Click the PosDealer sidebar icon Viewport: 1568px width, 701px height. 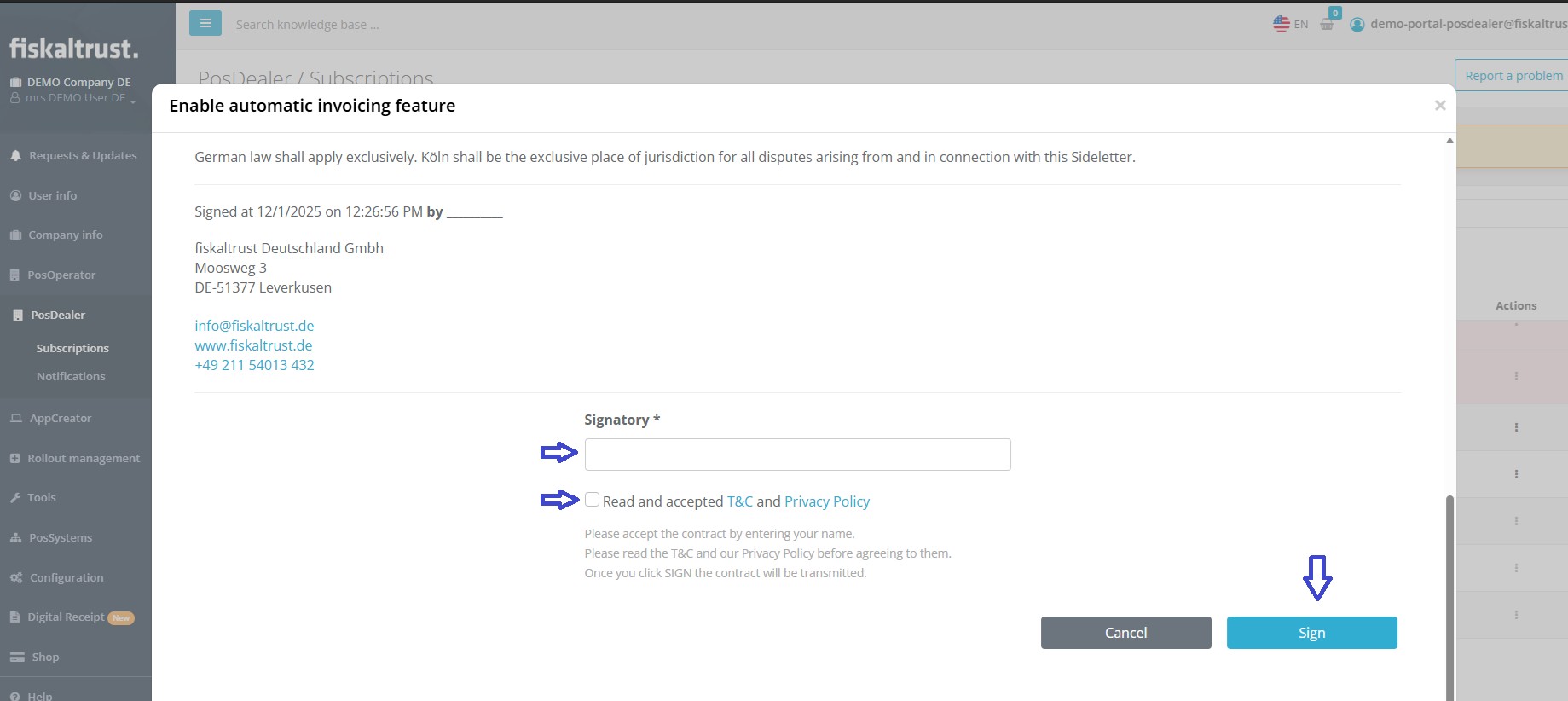coord(18,316)
